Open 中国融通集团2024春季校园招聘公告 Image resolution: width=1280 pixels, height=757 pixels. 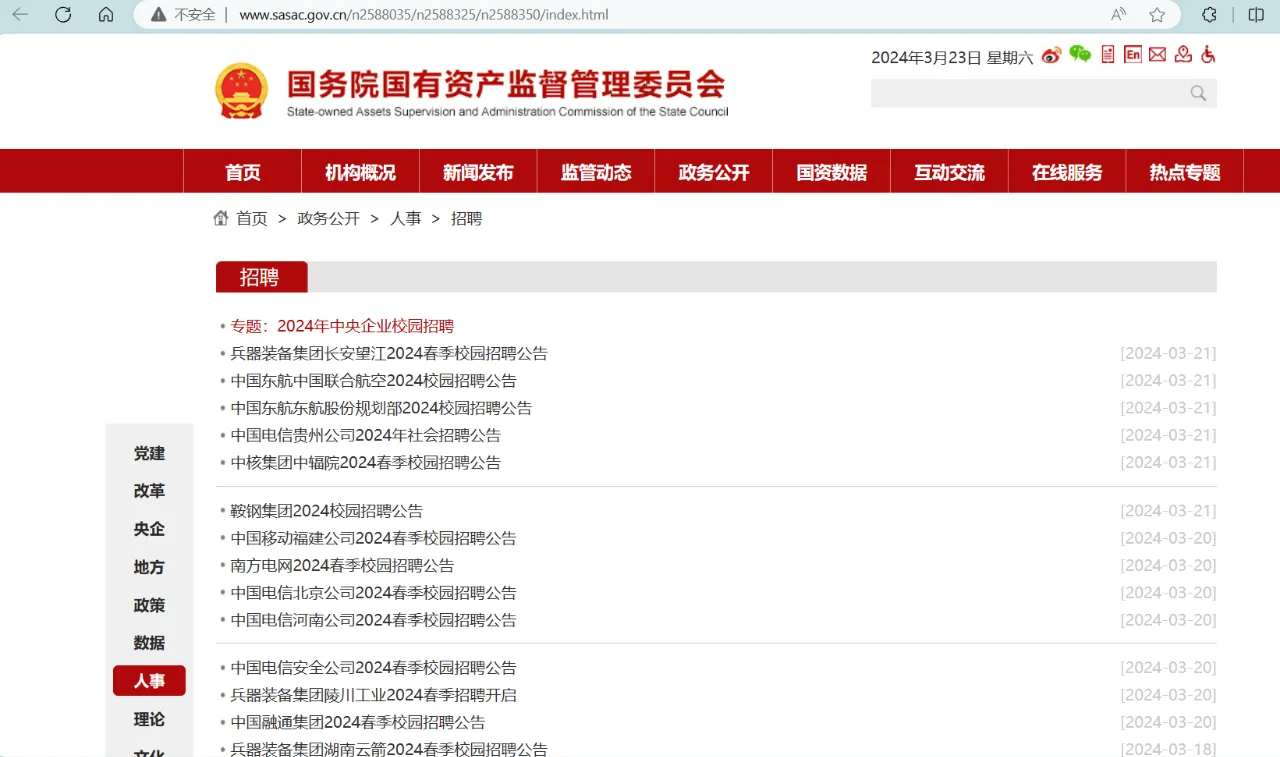(x=357, y=722)
